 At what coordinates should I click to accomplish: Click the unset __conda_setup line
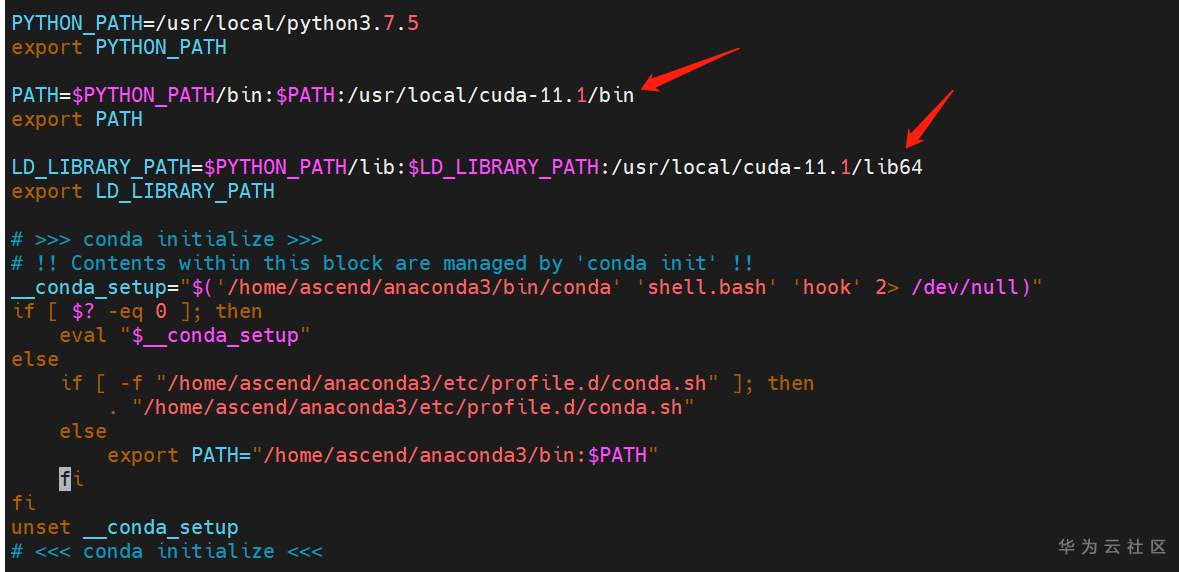pyautogui.click(x=125, y=527)
